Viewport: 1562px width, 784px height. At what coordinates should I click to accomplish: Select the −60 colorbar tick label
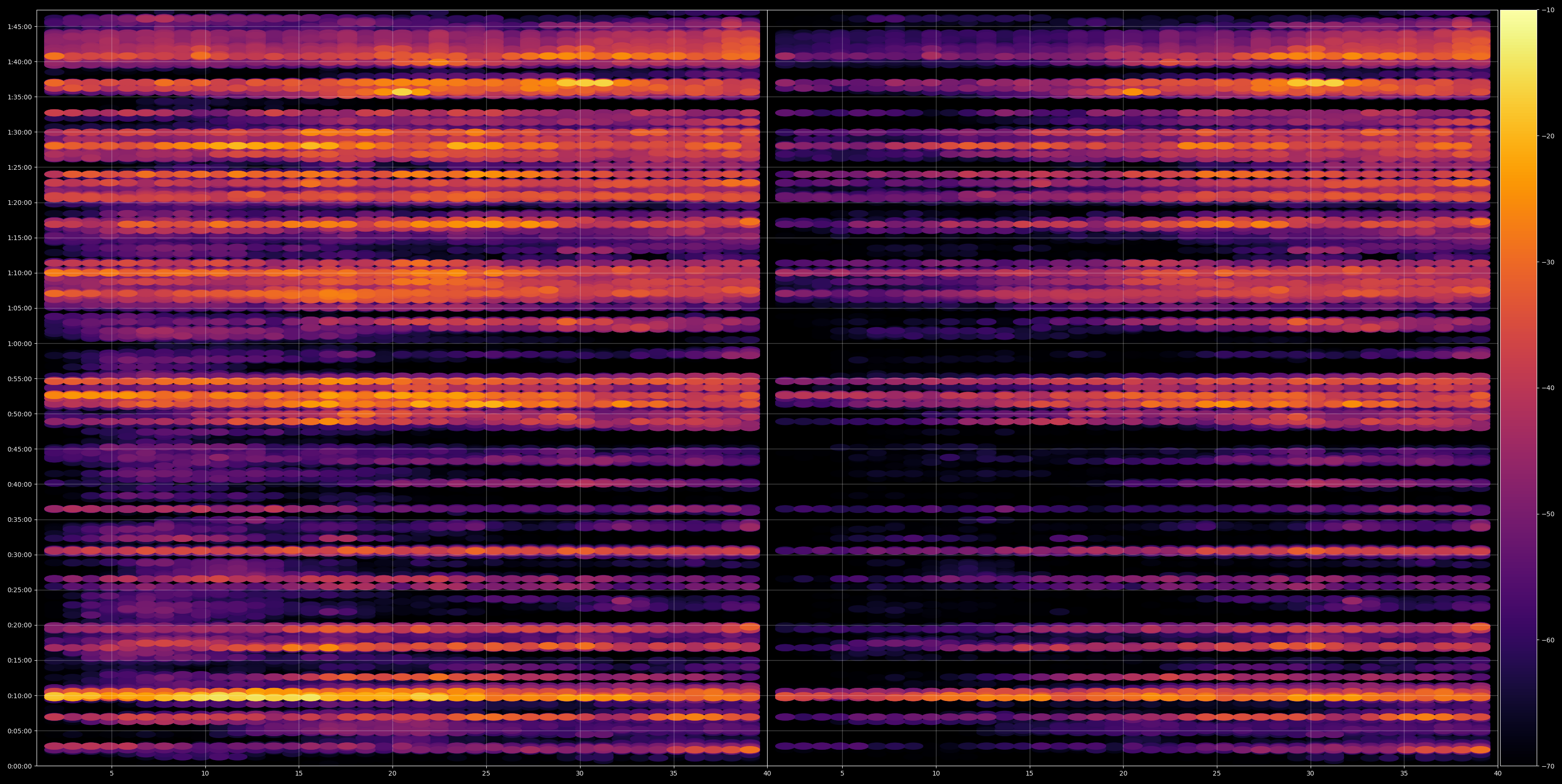[x=1548, y=641]
